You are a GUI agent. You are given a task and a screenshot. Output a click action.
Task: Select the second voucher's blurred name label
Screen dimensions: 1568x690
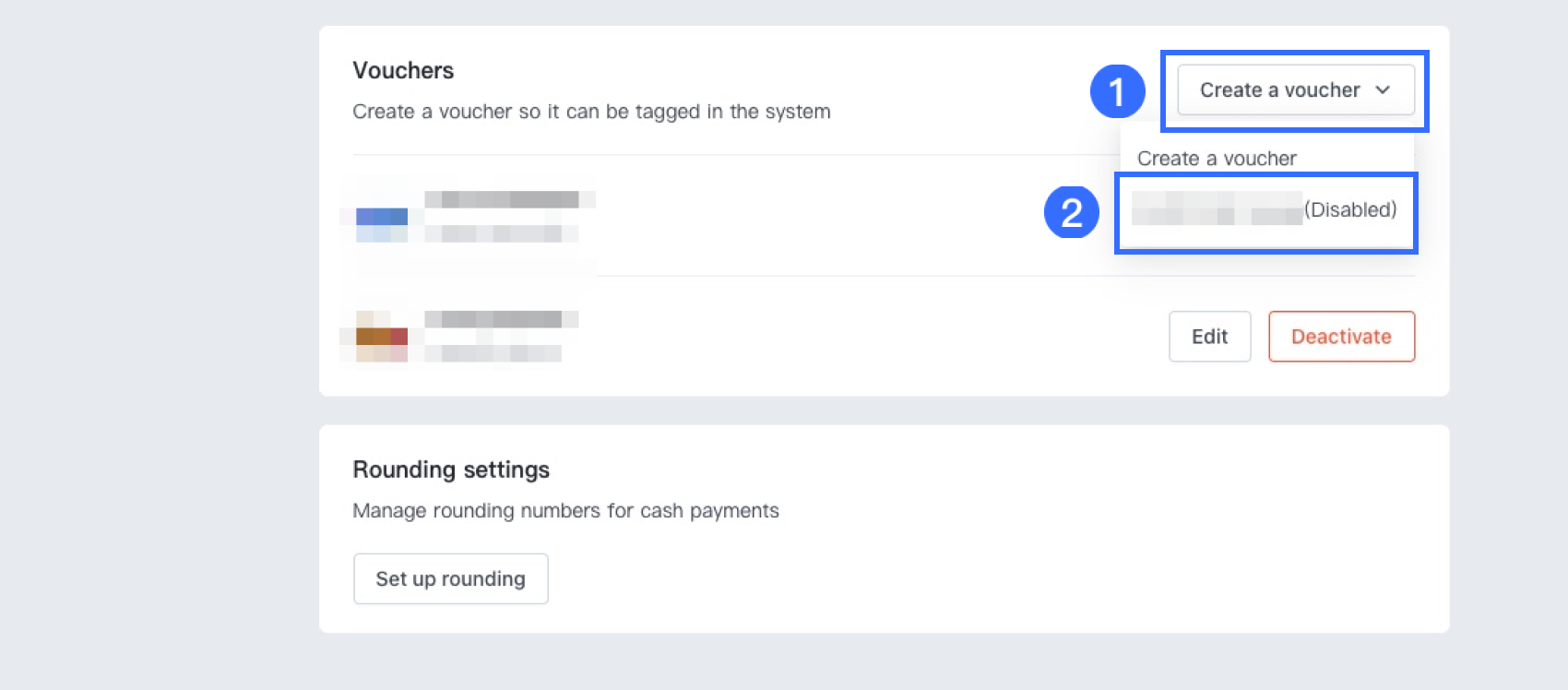[498, 320]
